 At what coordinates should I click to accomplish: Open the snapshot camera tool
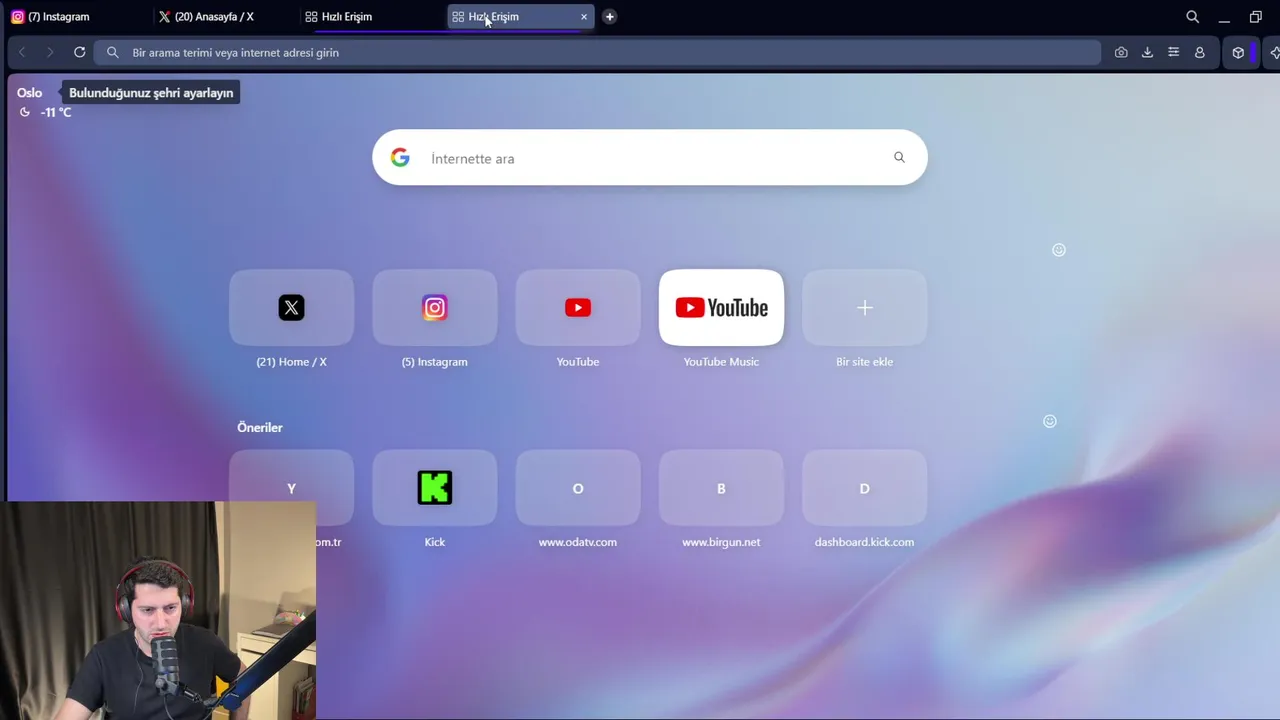[x=1121, y=52]
